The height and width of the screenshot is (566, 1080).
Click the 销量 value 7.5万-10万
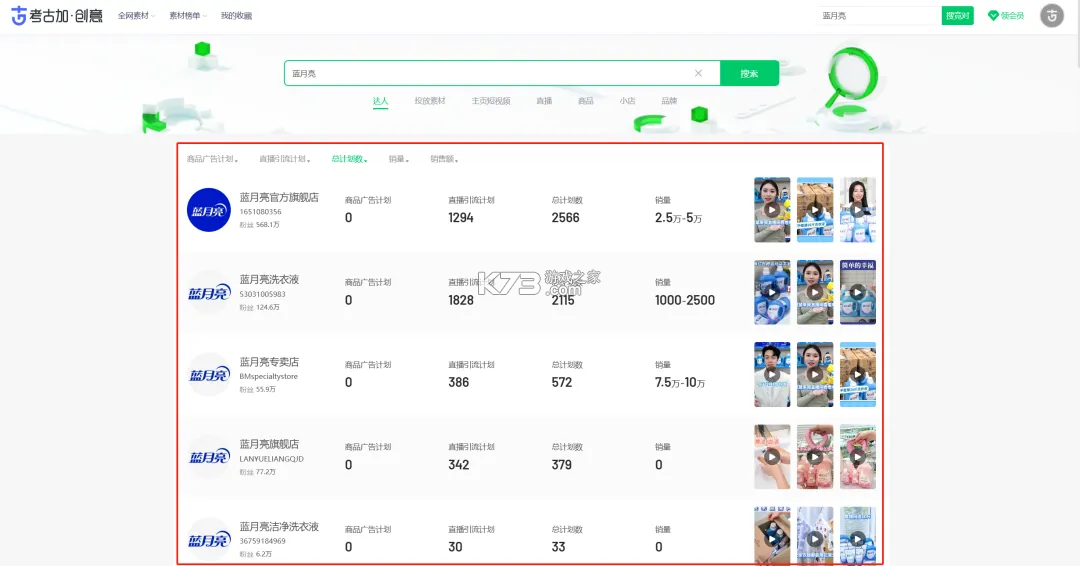point(680,382)
